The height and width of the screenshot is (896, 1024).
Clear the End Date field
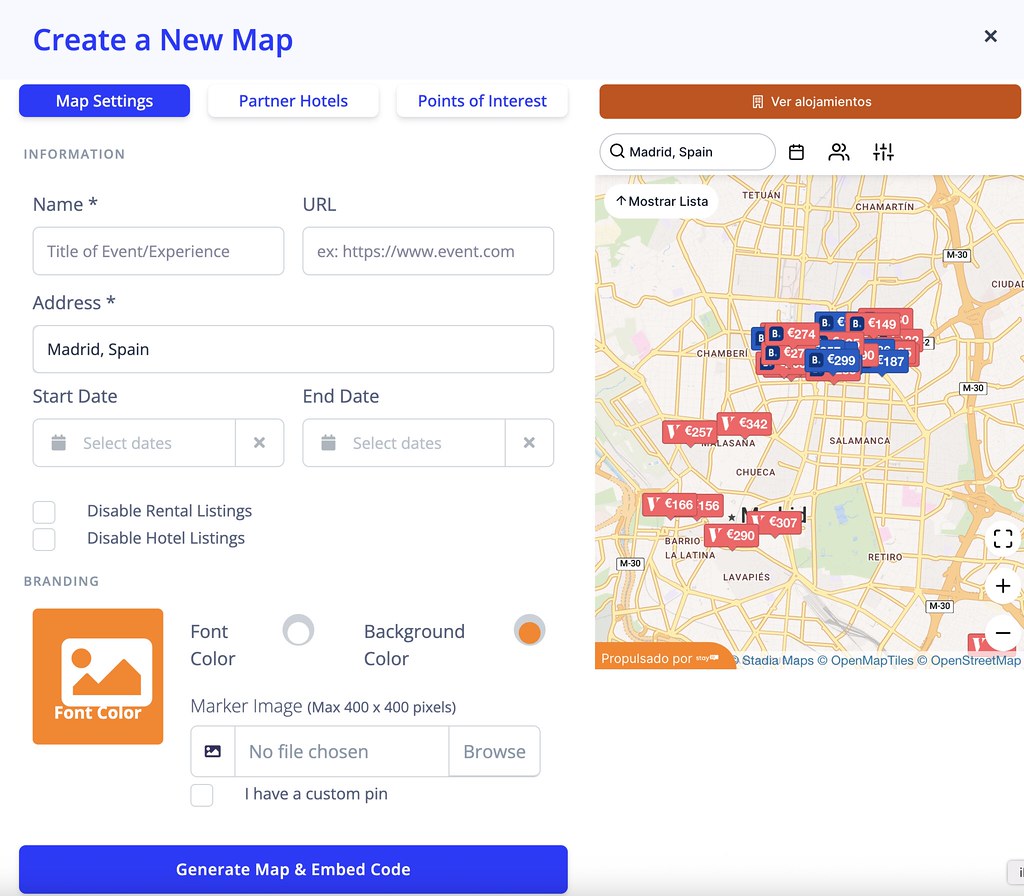coord(529,443)
